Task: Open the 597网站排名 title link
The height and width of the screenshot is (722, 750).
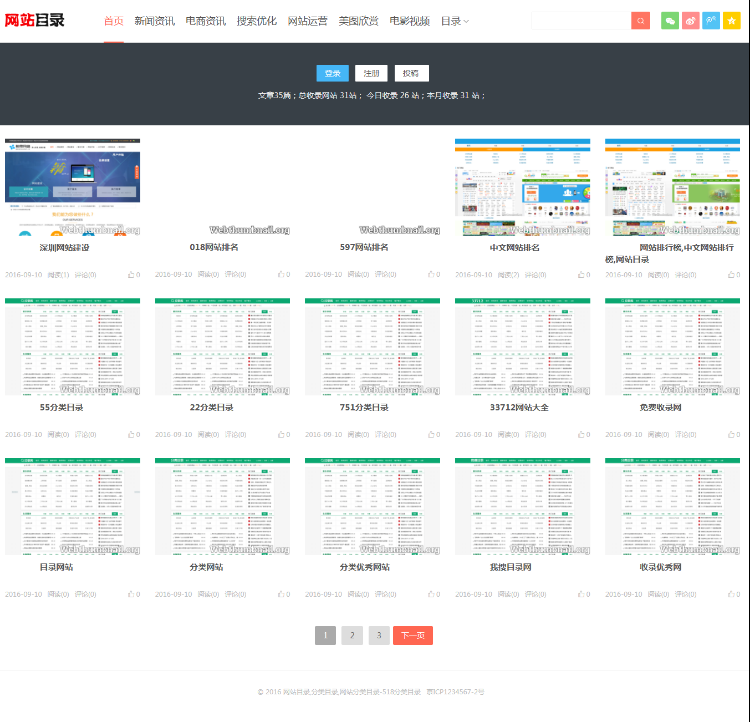Action: [x=364, y=247]
